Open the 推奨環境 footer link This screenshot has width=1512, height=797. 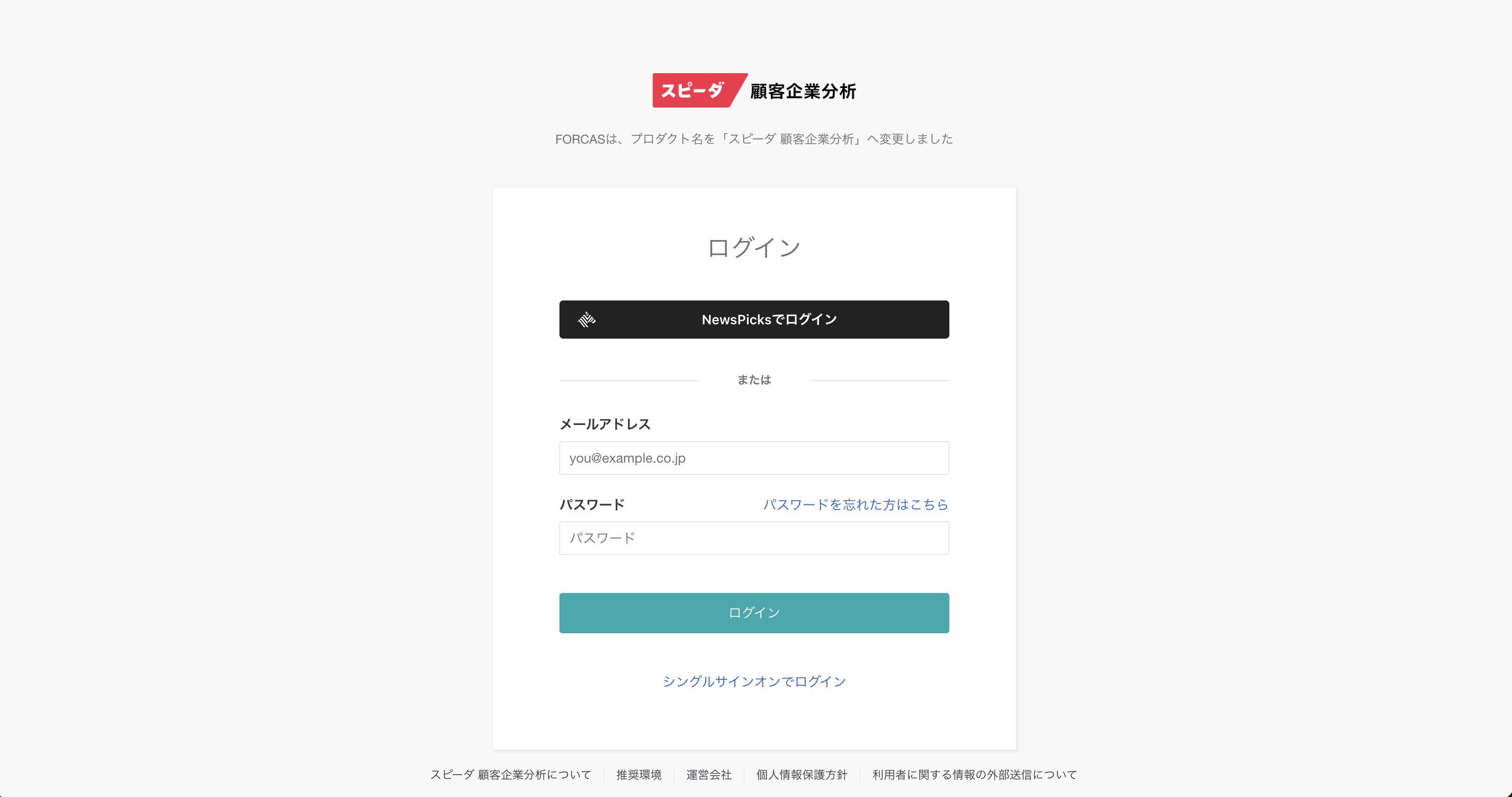point(638,775)
